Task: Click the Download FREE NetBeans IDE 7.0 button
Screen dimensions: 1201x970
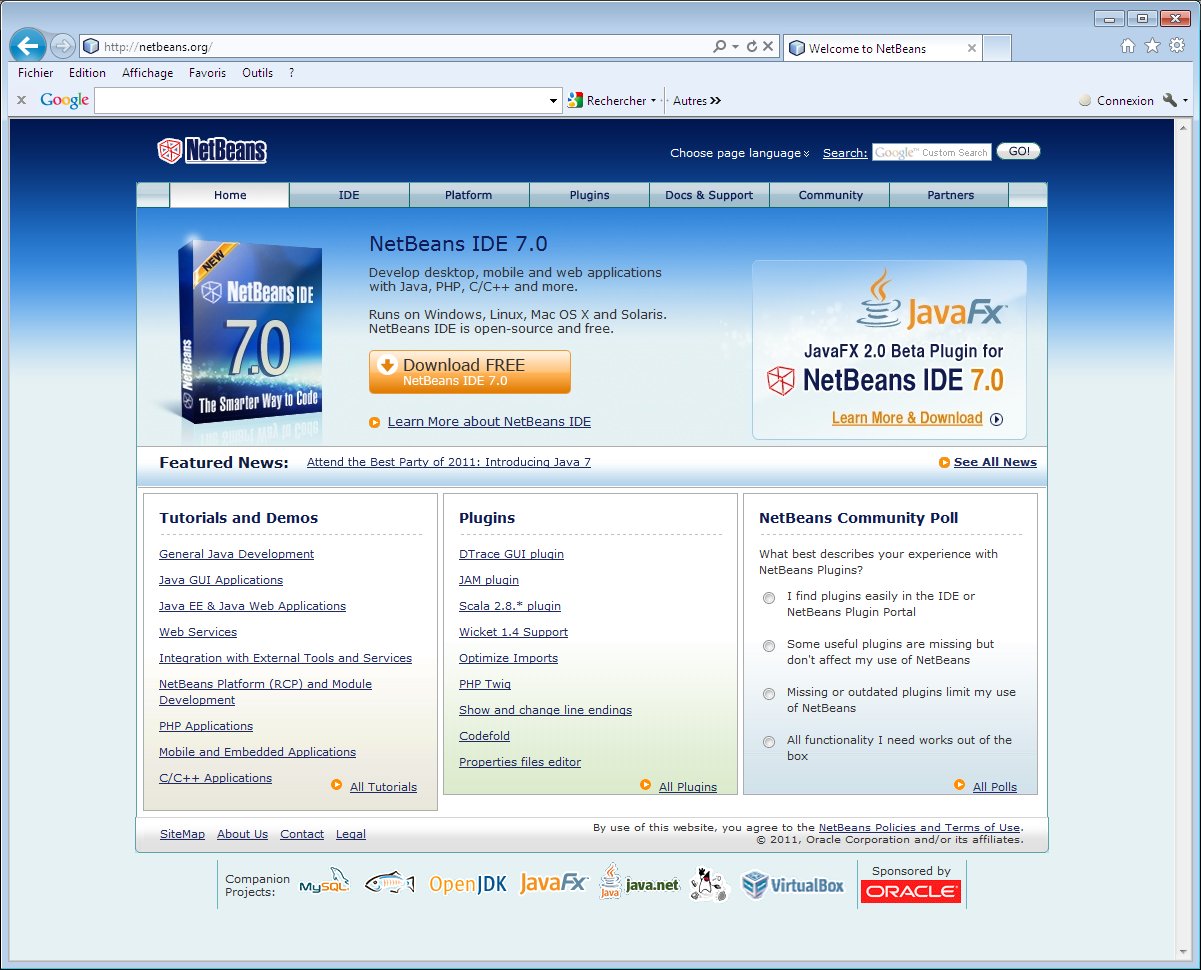Action: [x=470, y=372]
